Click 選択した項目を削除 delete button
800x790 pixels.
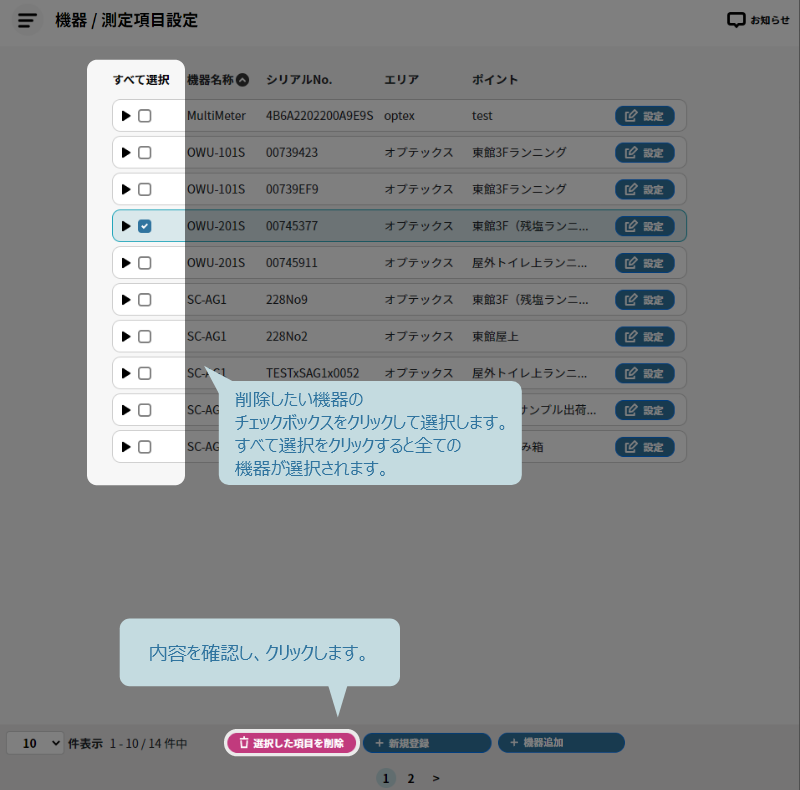(292, 743)
